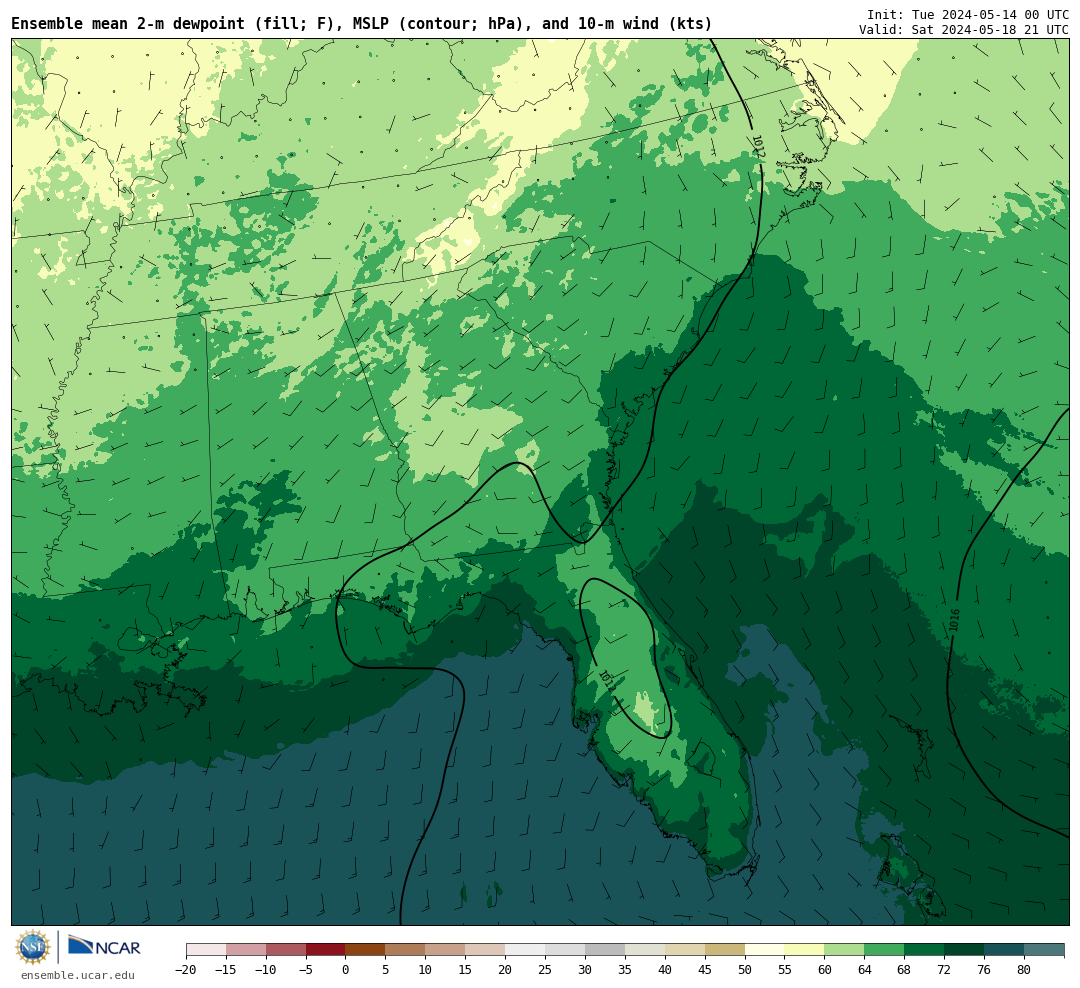Screen dimensions: 1080x988
Task: Pick the 45 to 50 khaki swatch
Action: point(725,950)
